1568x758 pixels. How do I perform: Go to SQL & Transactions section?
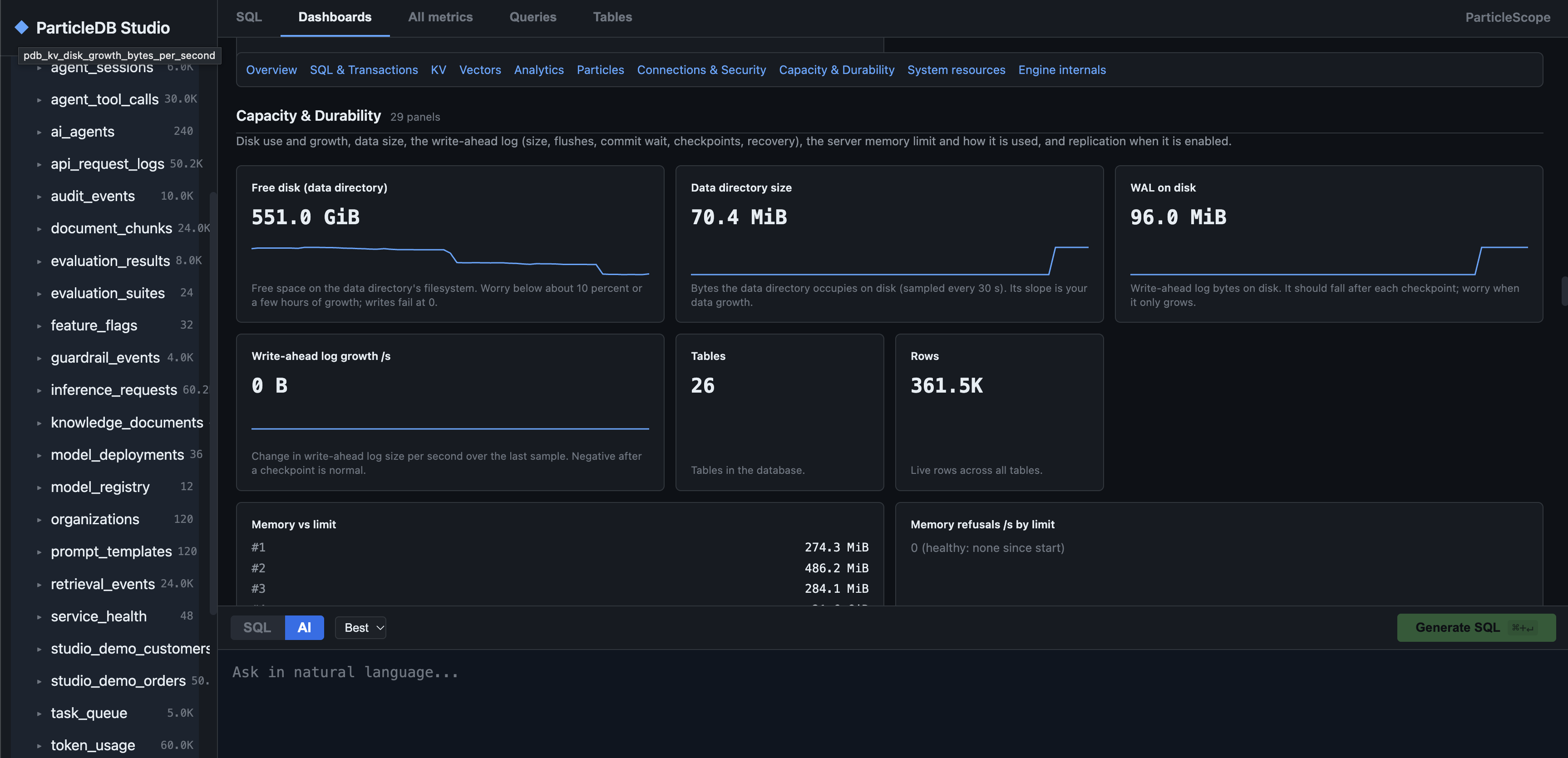click(364, 70)
